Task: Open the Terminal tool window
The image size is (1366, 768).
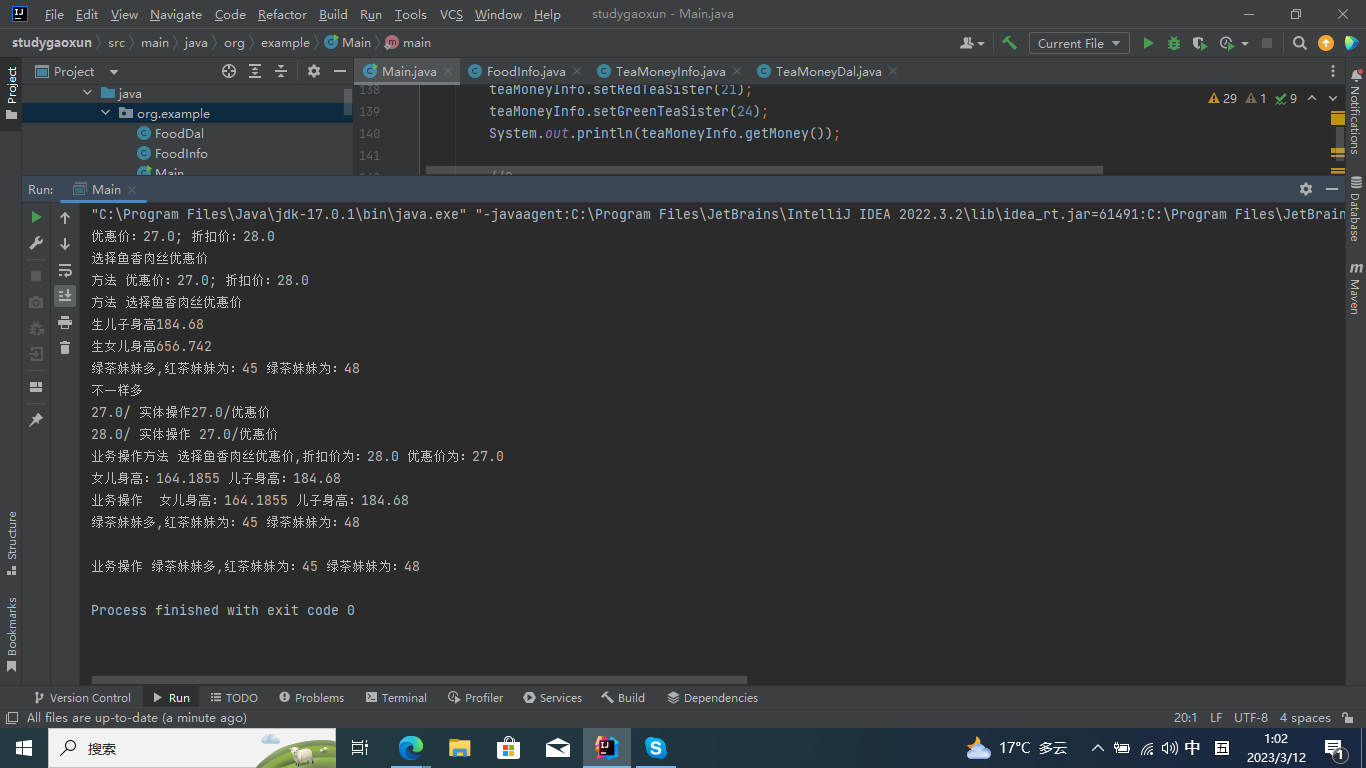Action: [x=396, y=697]
